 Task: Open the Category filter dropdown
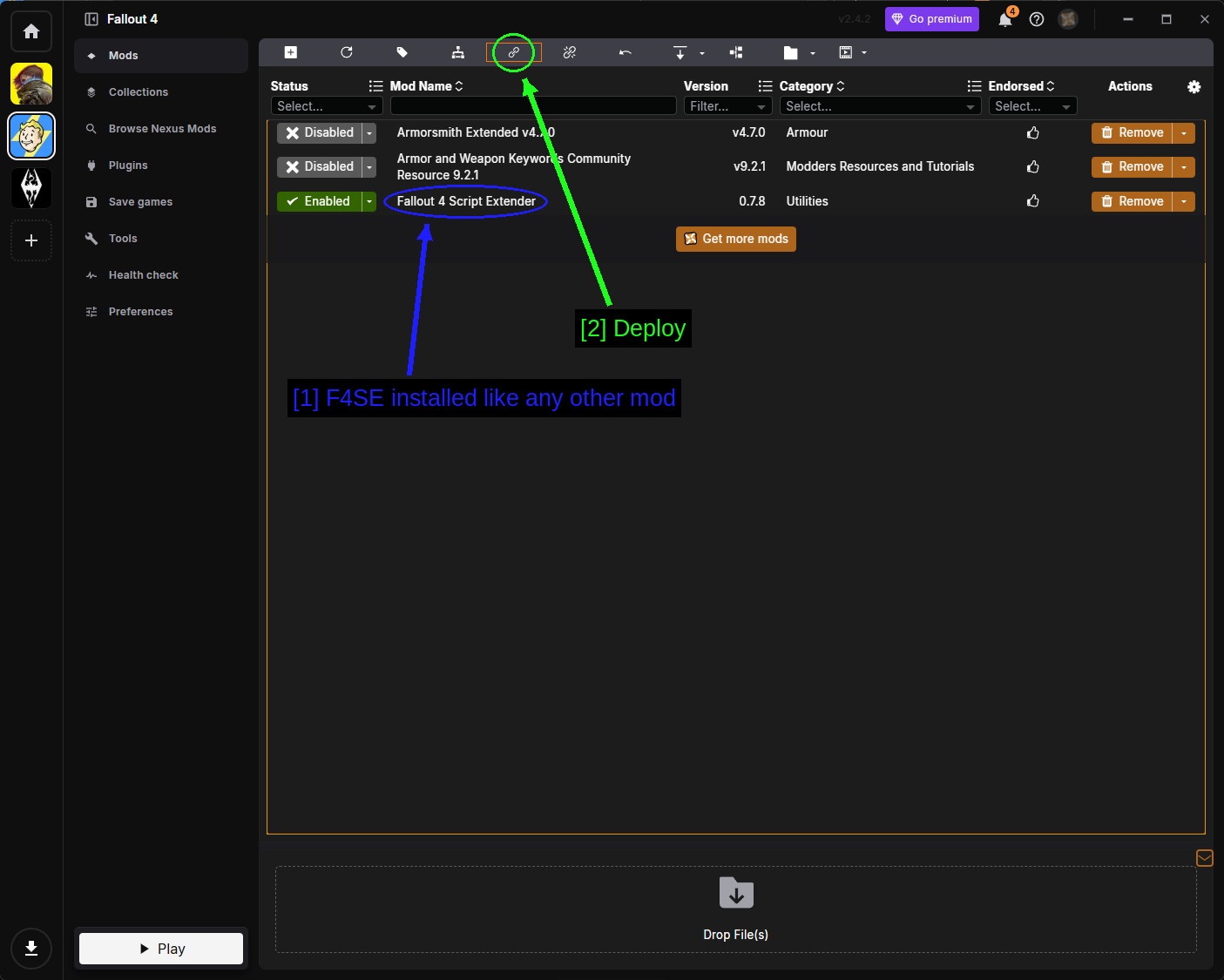tap(881, 106)
